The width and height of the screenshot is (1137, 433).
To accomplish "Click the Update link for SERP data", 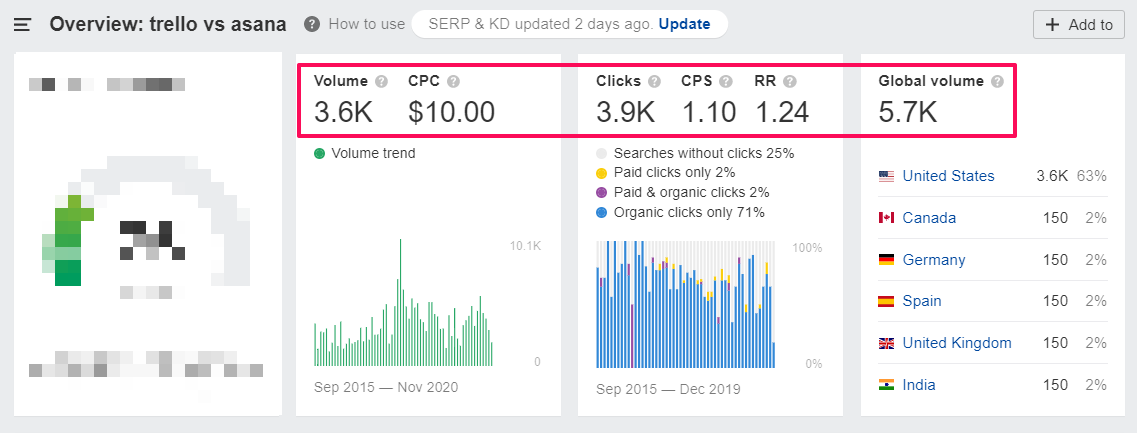I will pos(684,24).
